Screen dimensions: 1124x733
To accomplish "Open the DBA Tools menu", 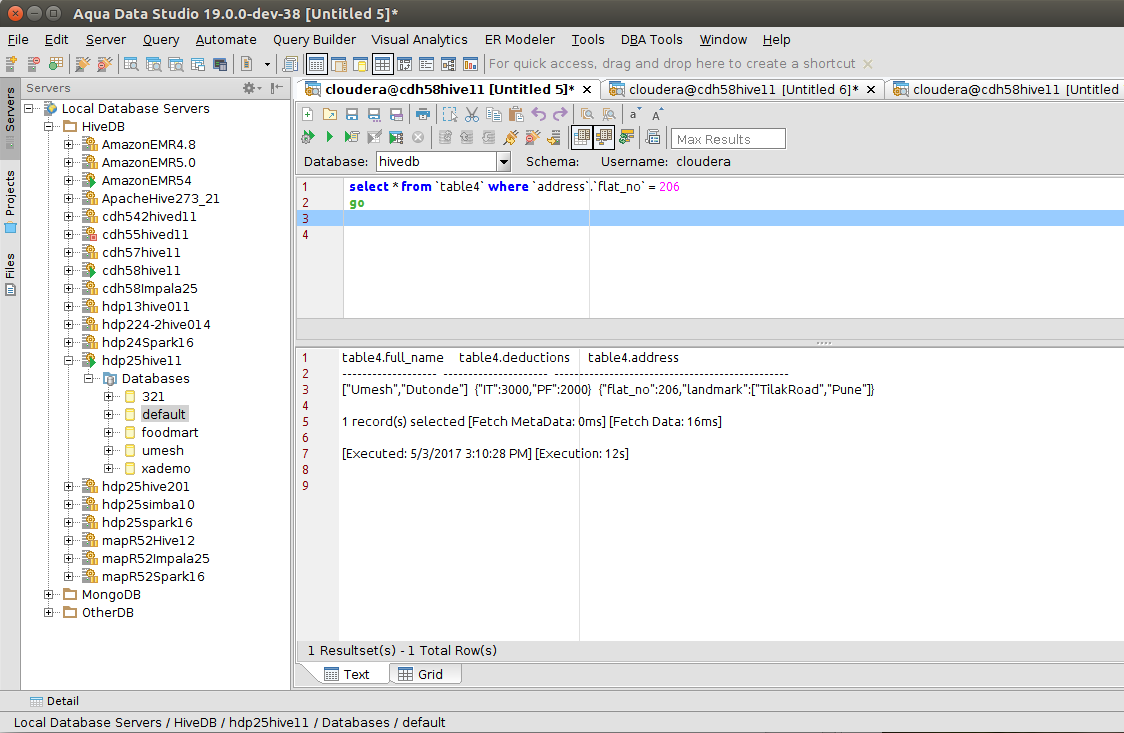I will pos(652,40).
